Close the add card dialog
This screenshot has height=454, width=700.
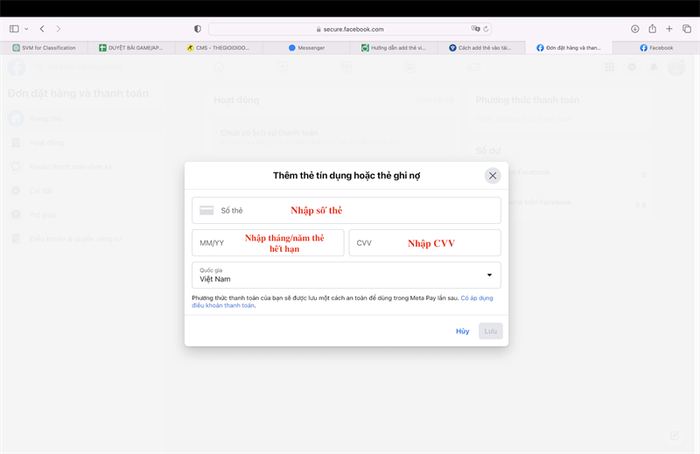coord(492,176)
